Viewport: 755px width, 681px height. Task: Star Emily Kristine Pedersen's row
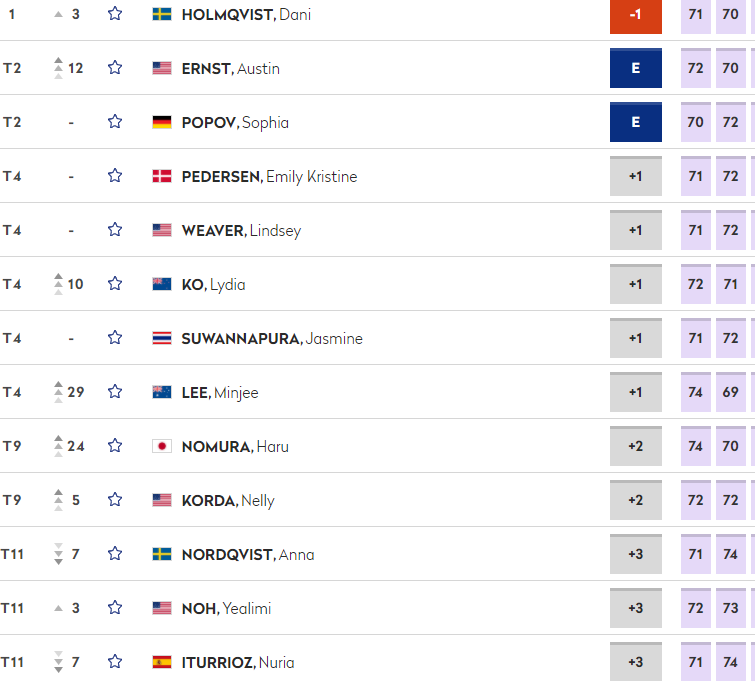[115, 175]
